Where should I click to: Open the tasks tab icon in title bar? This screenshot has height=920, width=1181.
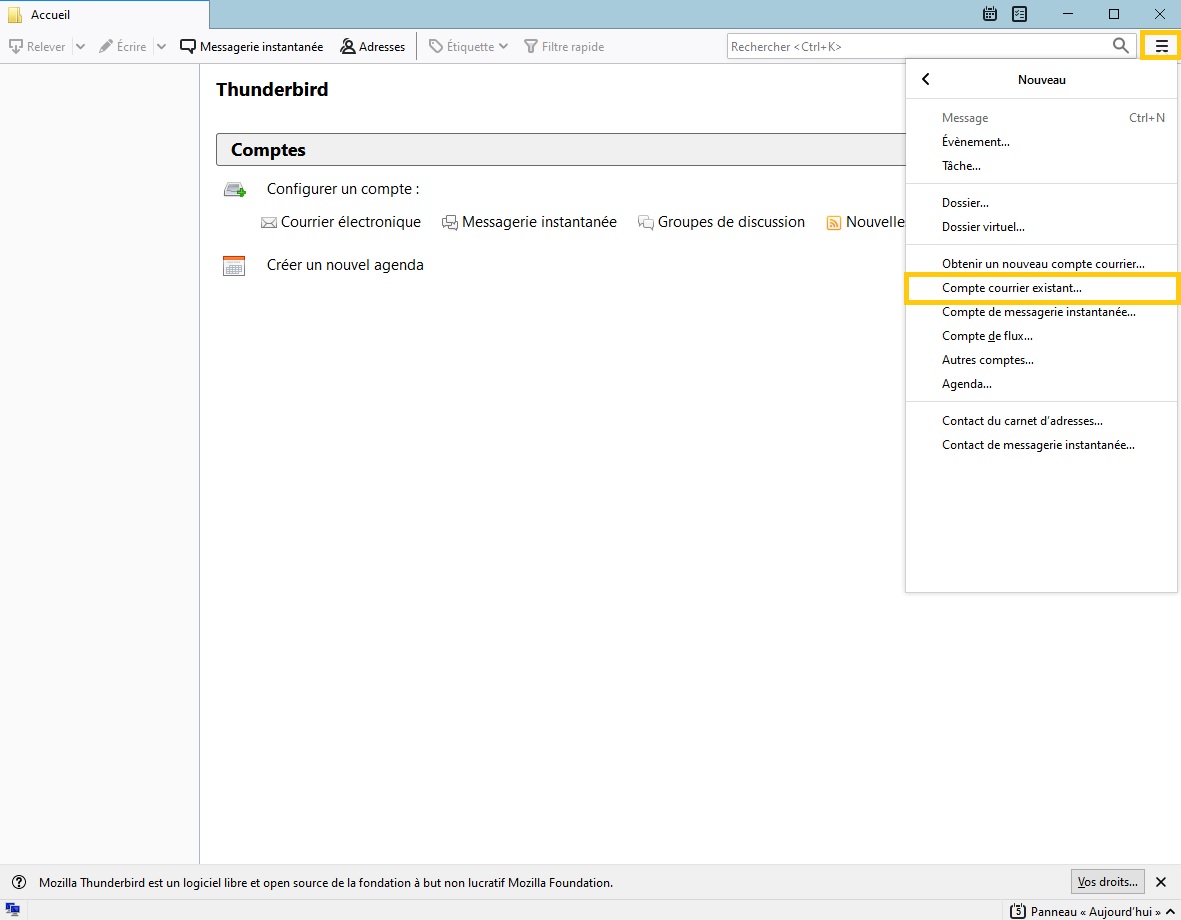(1019, 14)
